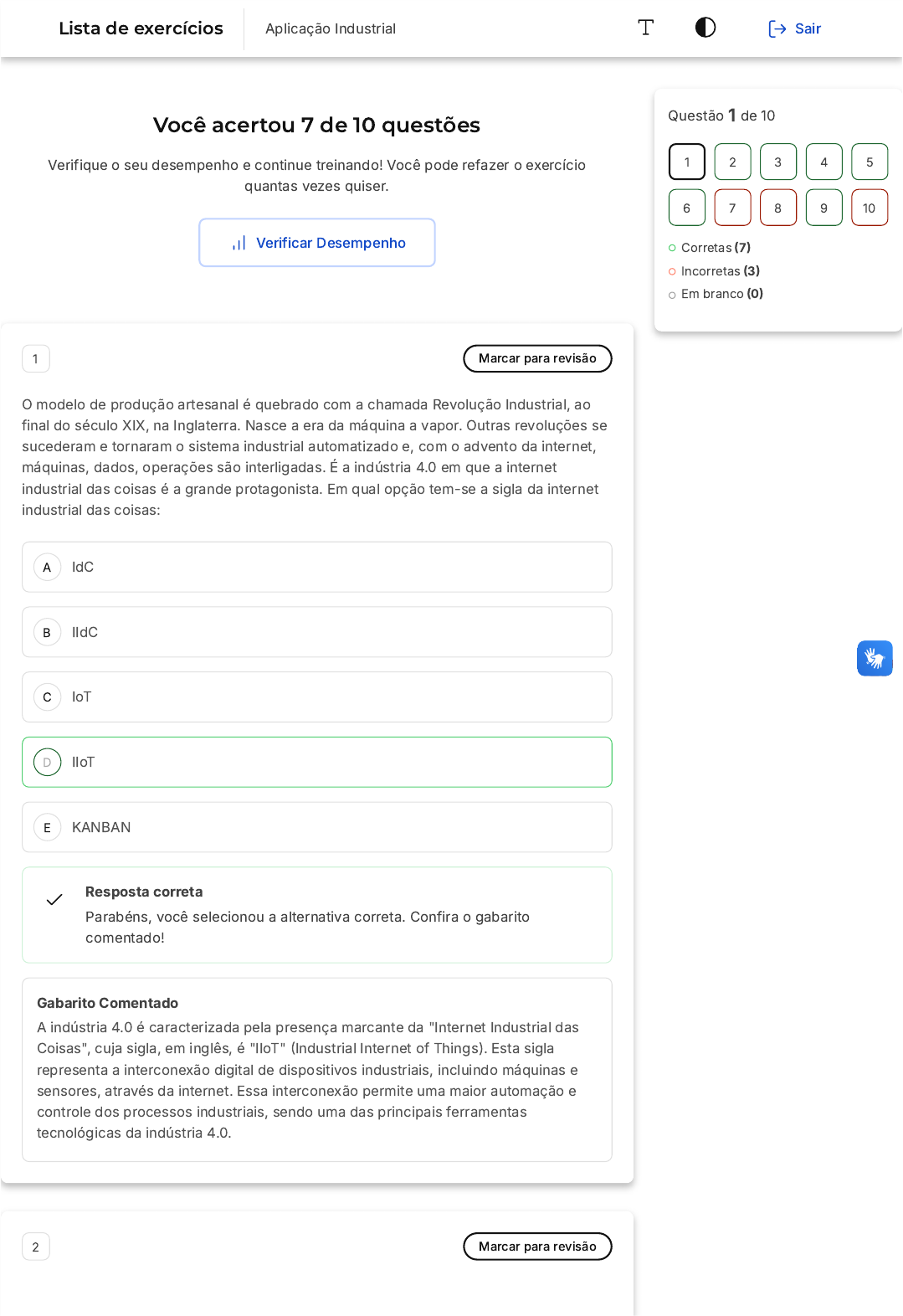Click the text size T icon
Image resolution: width=903 pixels, height=1316 pixels.
645,28
